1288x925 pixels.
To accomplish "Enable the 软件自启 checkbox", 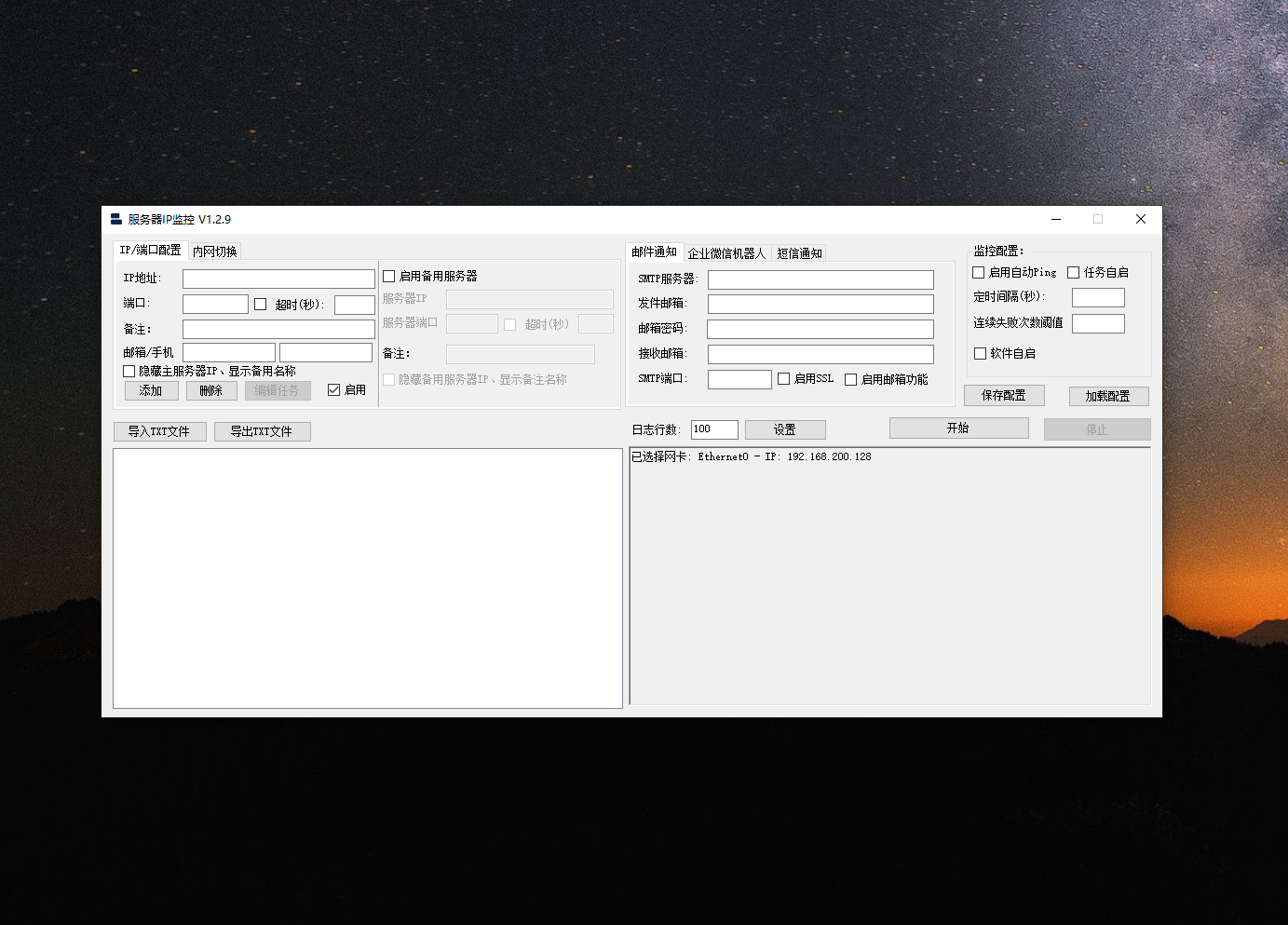I will (980, 354).
